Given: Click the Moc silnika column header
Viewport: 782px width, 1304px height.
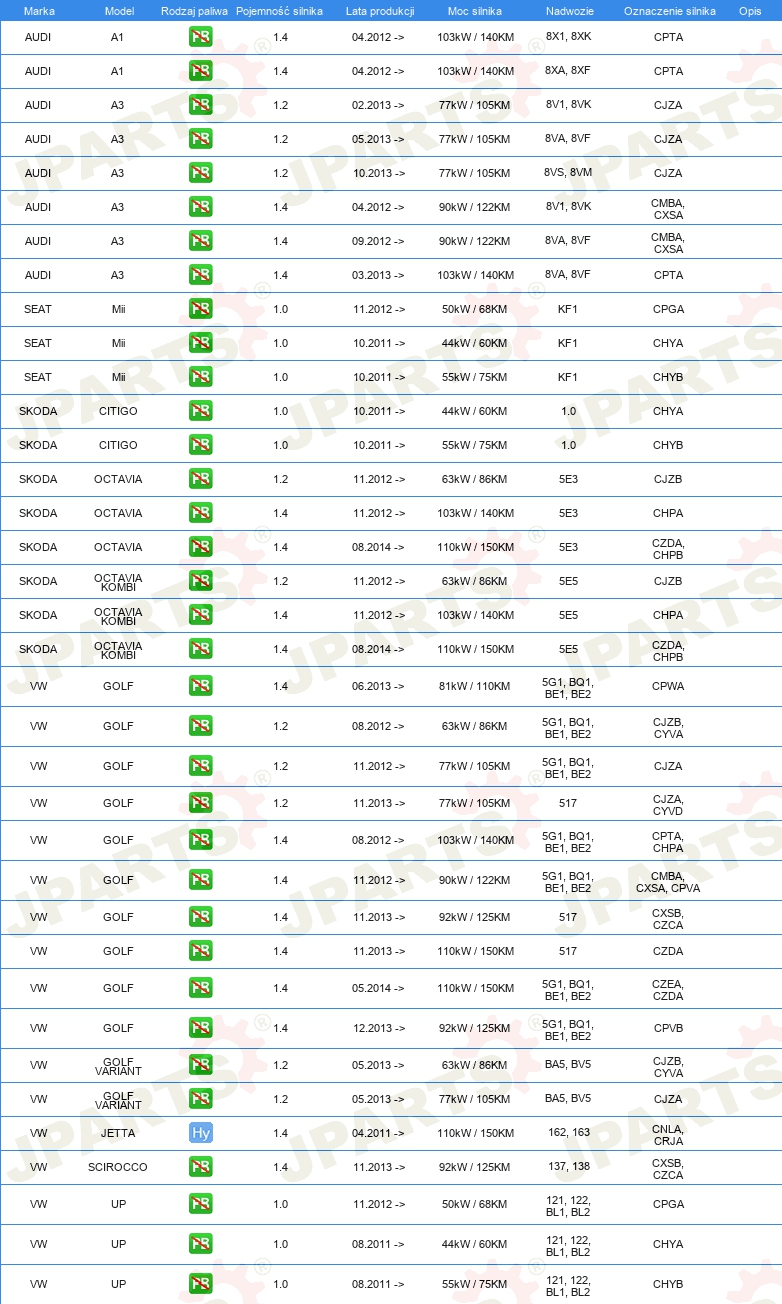Looking at the screenshot, I should (475, 10).
